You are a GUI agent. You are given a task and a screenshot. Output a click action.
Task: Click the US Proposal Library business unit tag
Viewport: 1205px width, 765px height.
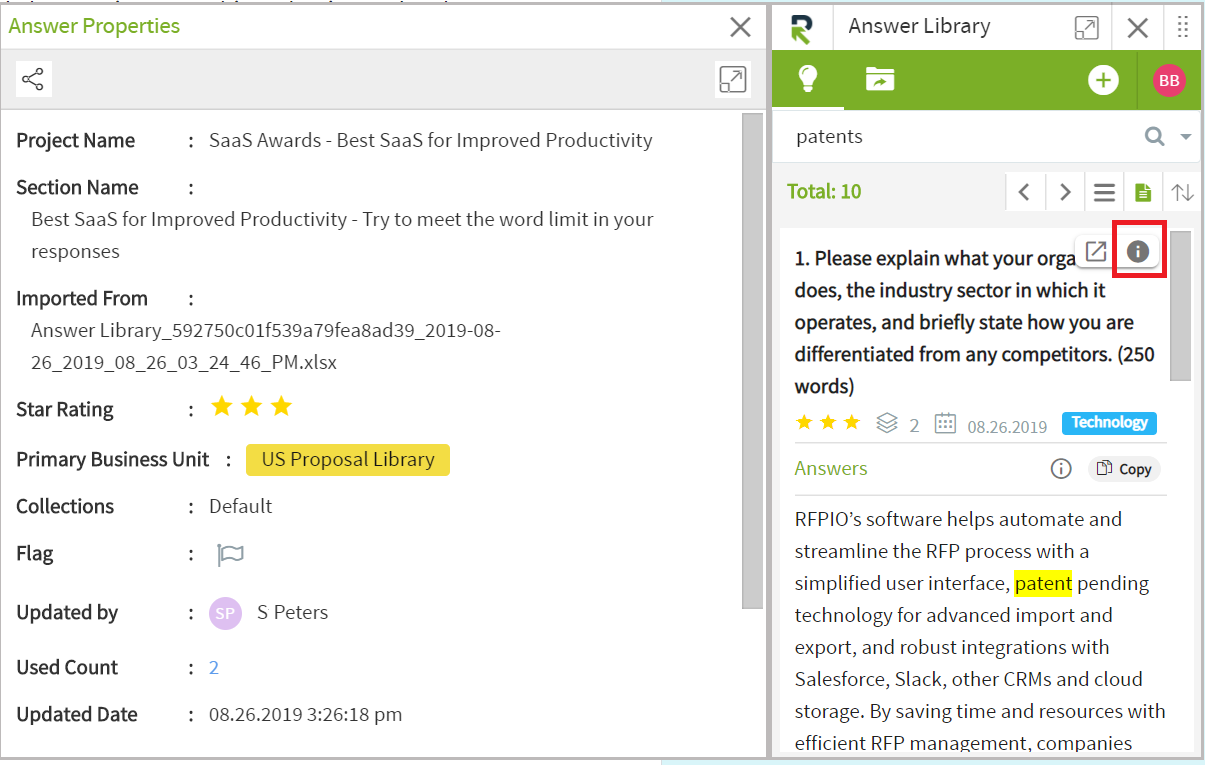pyautogui.click(x=348, y=460)
